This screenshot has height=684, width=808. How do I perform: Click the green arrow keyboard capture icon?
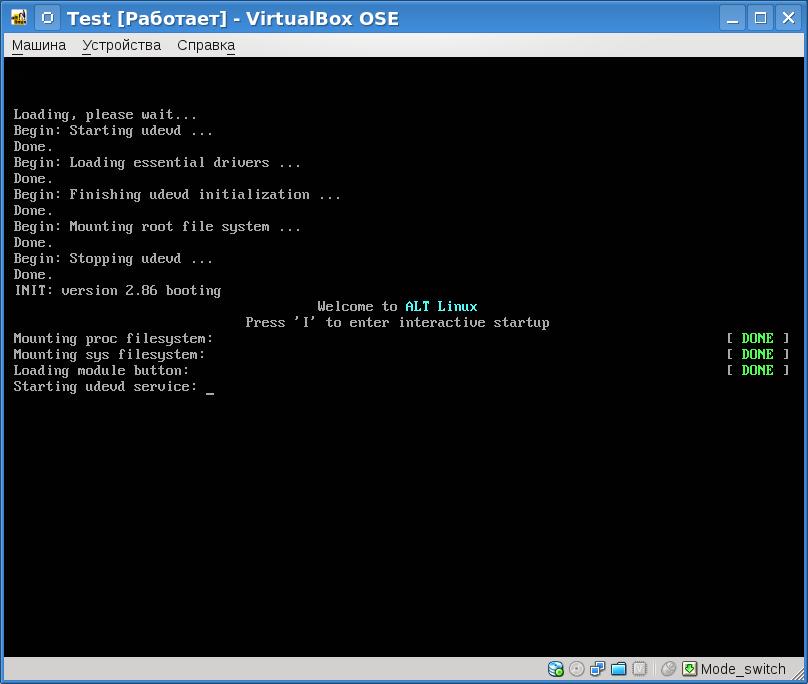[x=690, y=669]
